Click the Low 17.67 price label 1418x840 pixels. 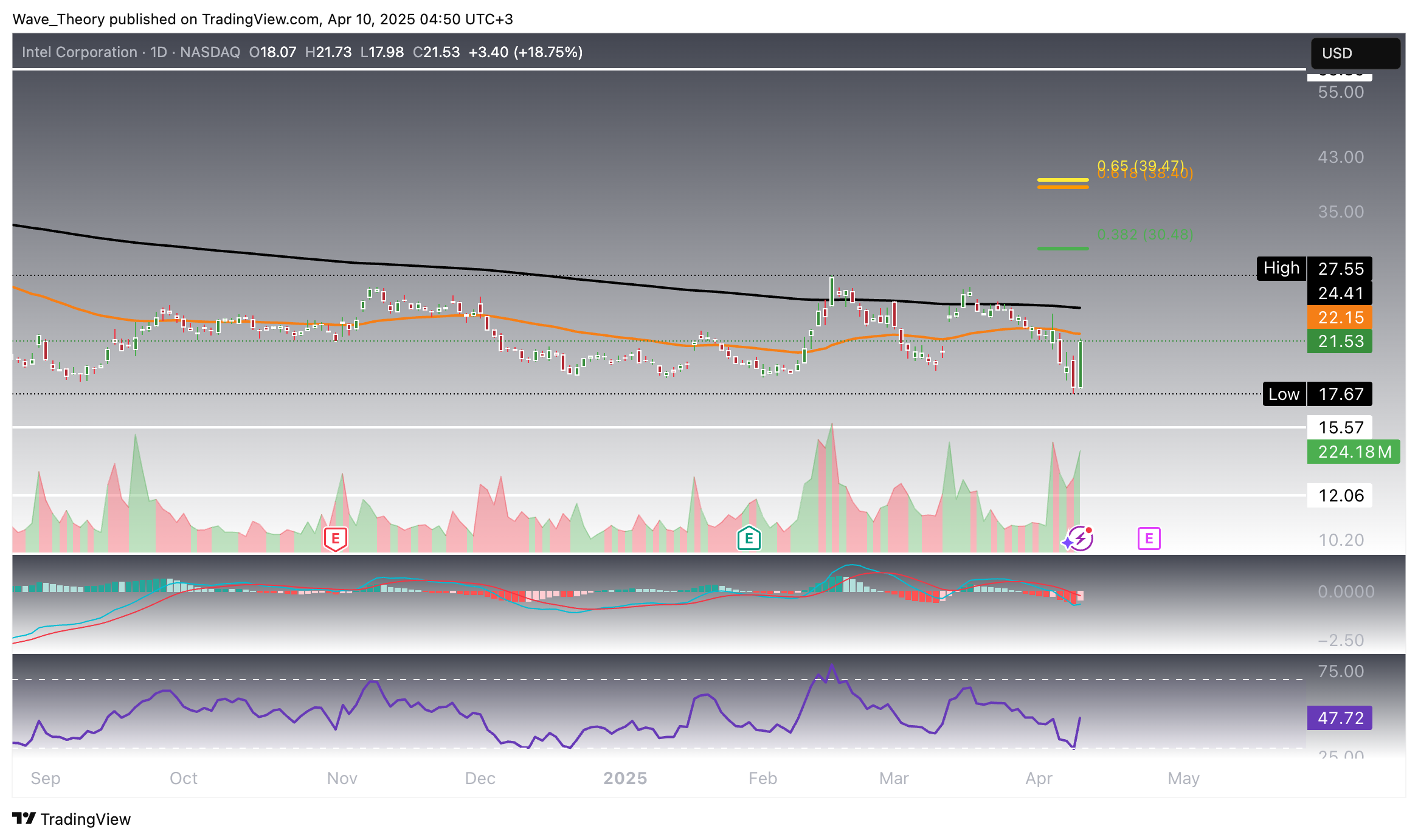click(1318, 394)
